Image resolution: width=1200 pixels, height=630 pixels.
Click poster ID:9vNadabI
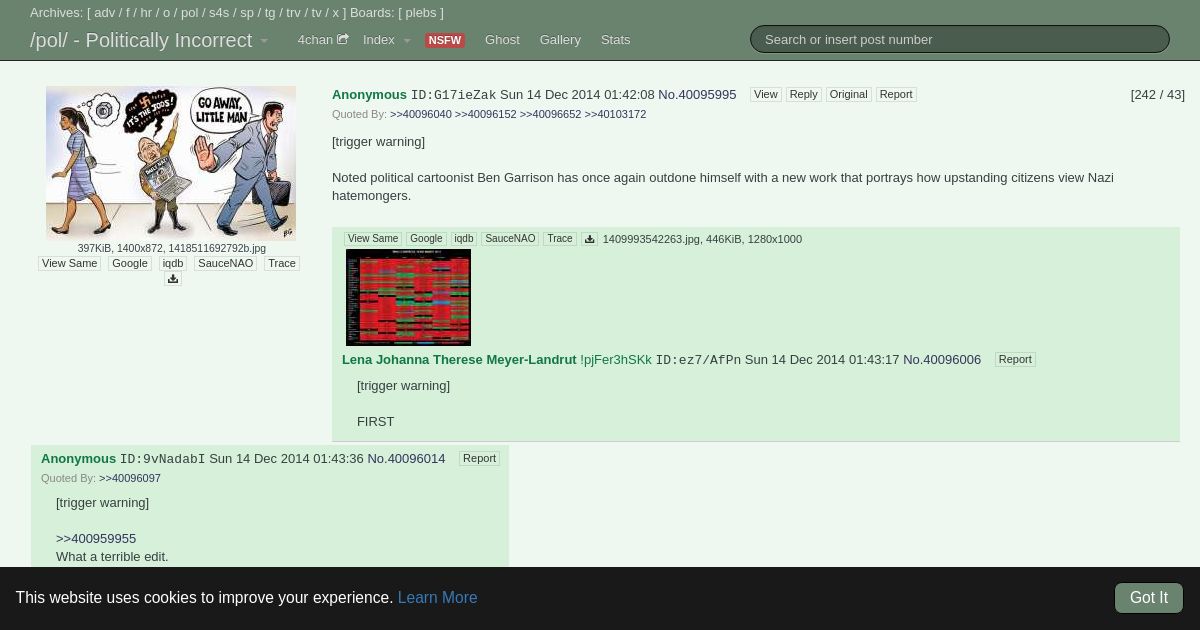pos(162,459)
